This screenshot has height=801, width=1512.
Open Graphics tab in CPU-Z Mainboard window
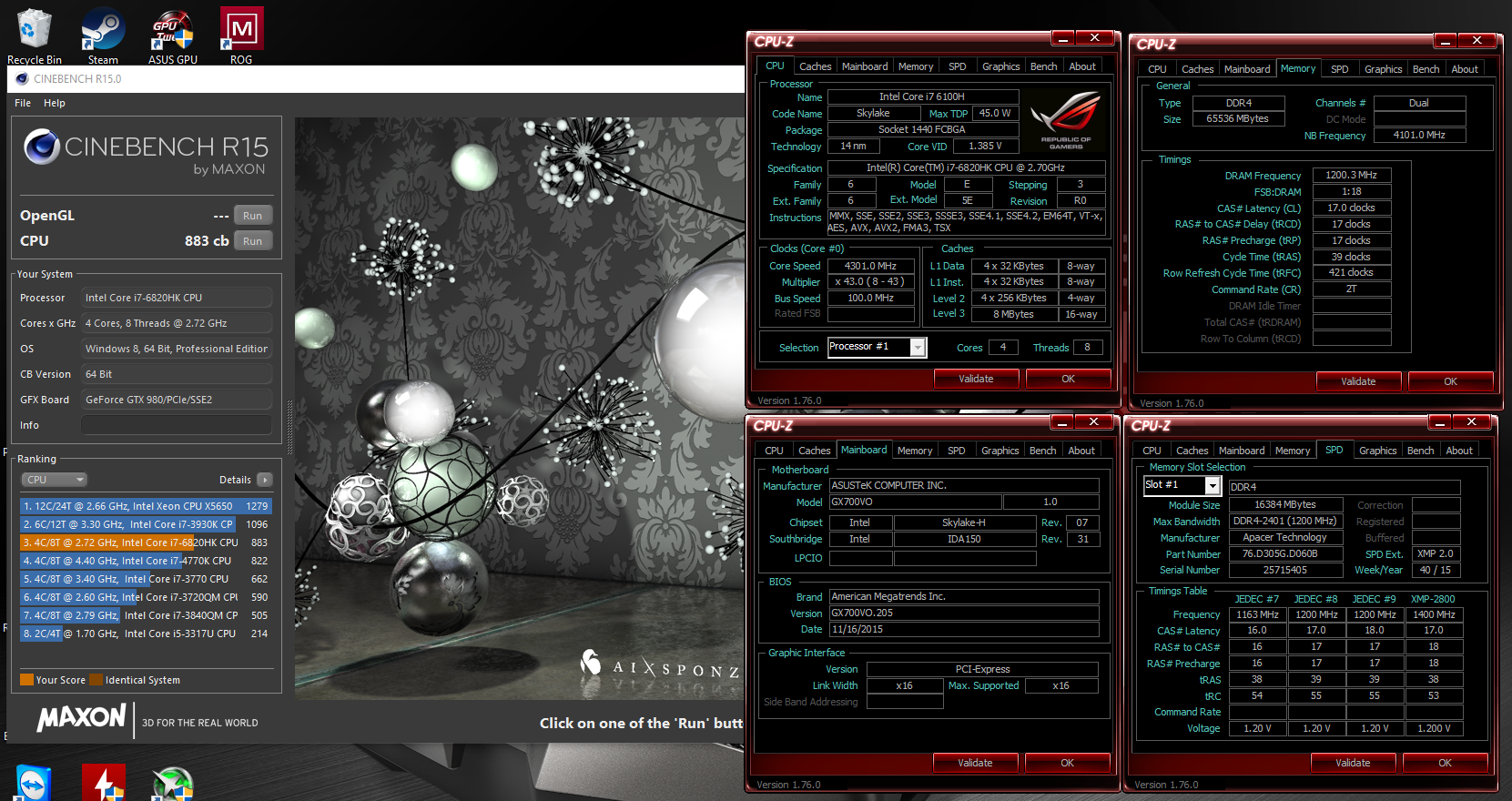(x=1000, y=451)
